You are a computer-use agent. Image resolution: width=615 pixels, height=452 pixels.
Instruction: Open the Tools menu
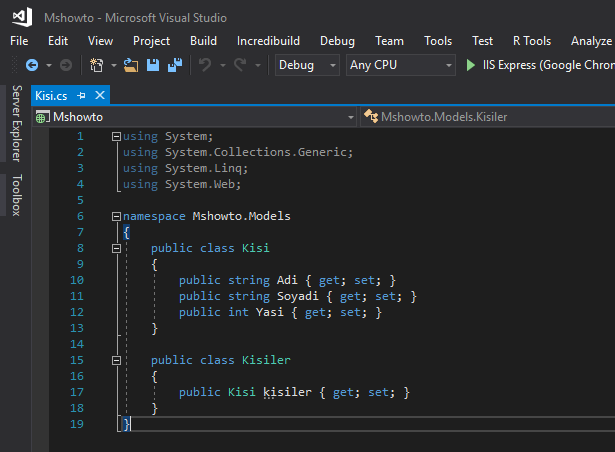click(x=438, y=41)
